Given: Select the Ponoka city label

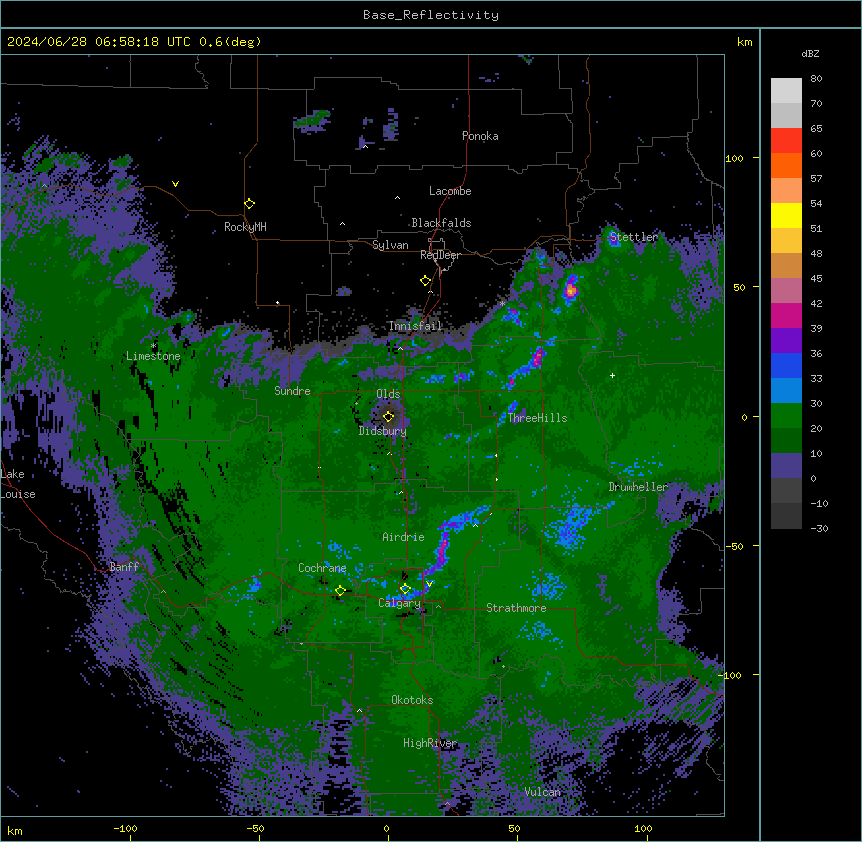Looking at the screenshot, I should pyautogui.click(x=480, y=136).
